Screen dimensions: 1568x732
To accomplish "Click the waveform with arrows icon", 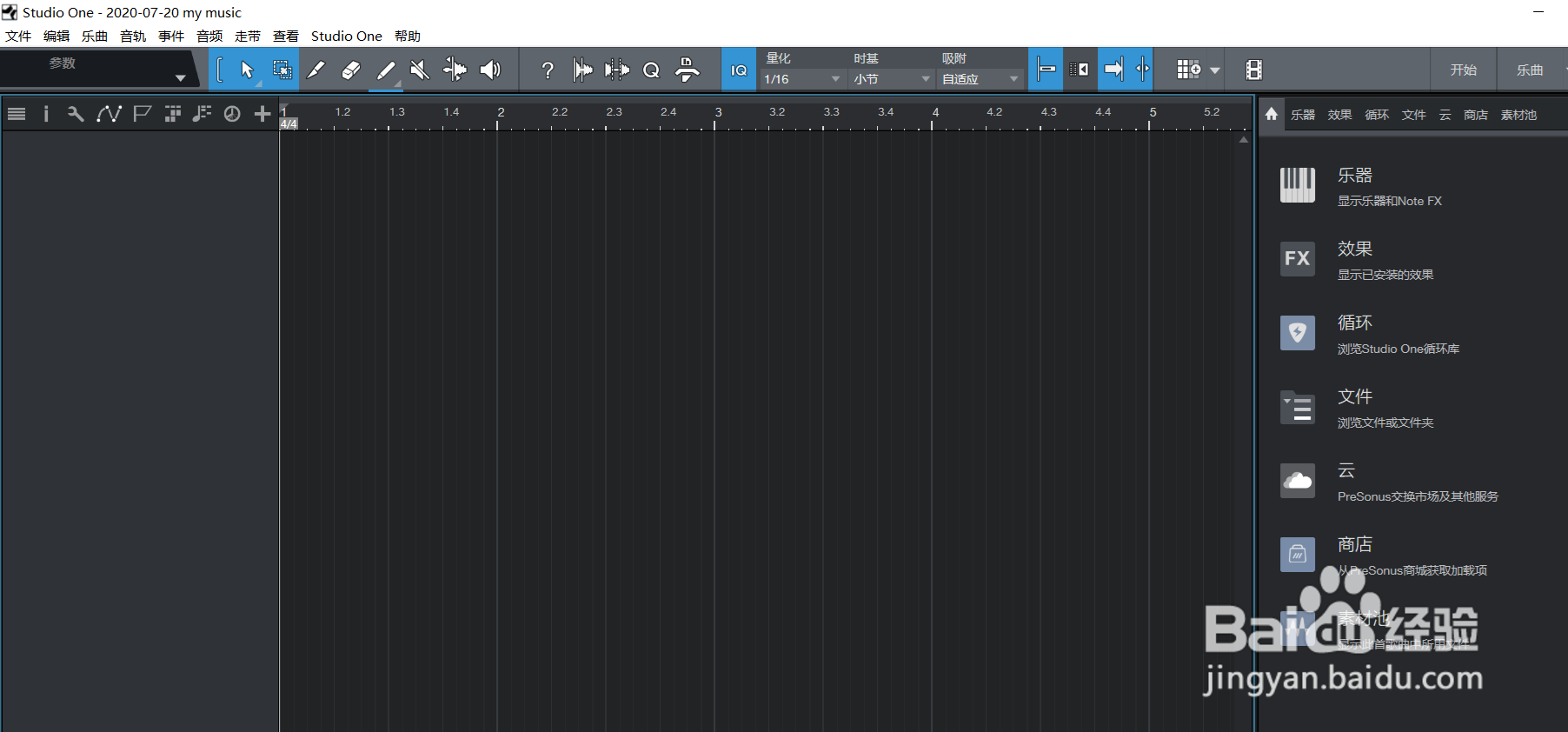I will pos(617,70).
